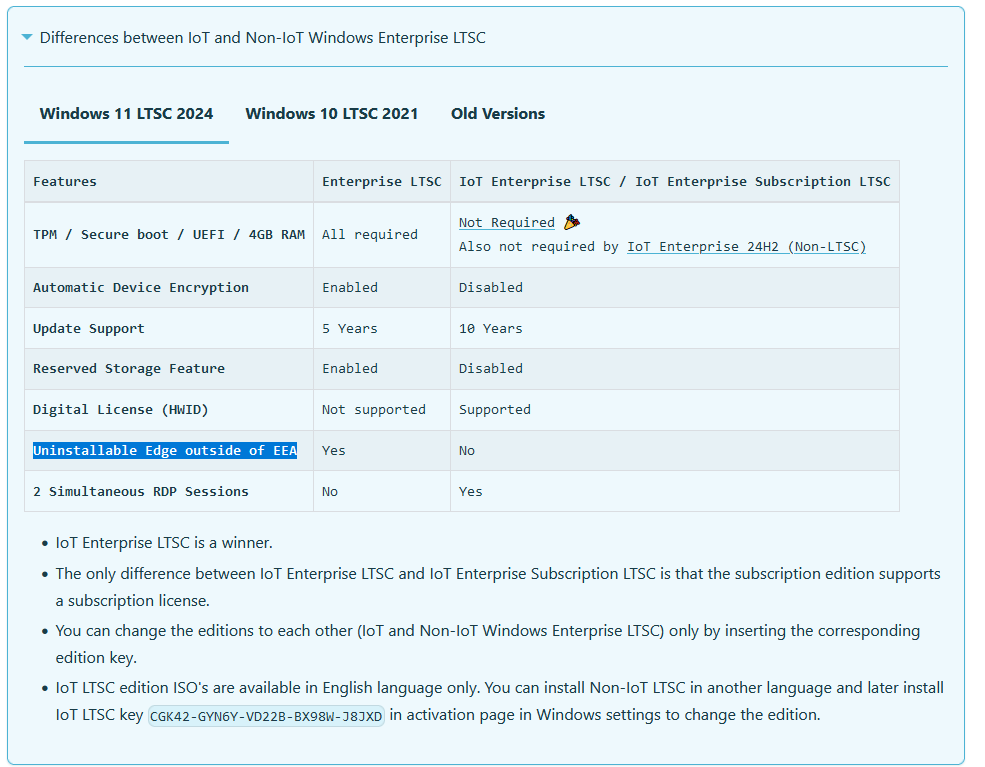Click bullet about subscription edition license difference
The width and height of the screenshot is (985, 767).
click(x=498, y=587)
